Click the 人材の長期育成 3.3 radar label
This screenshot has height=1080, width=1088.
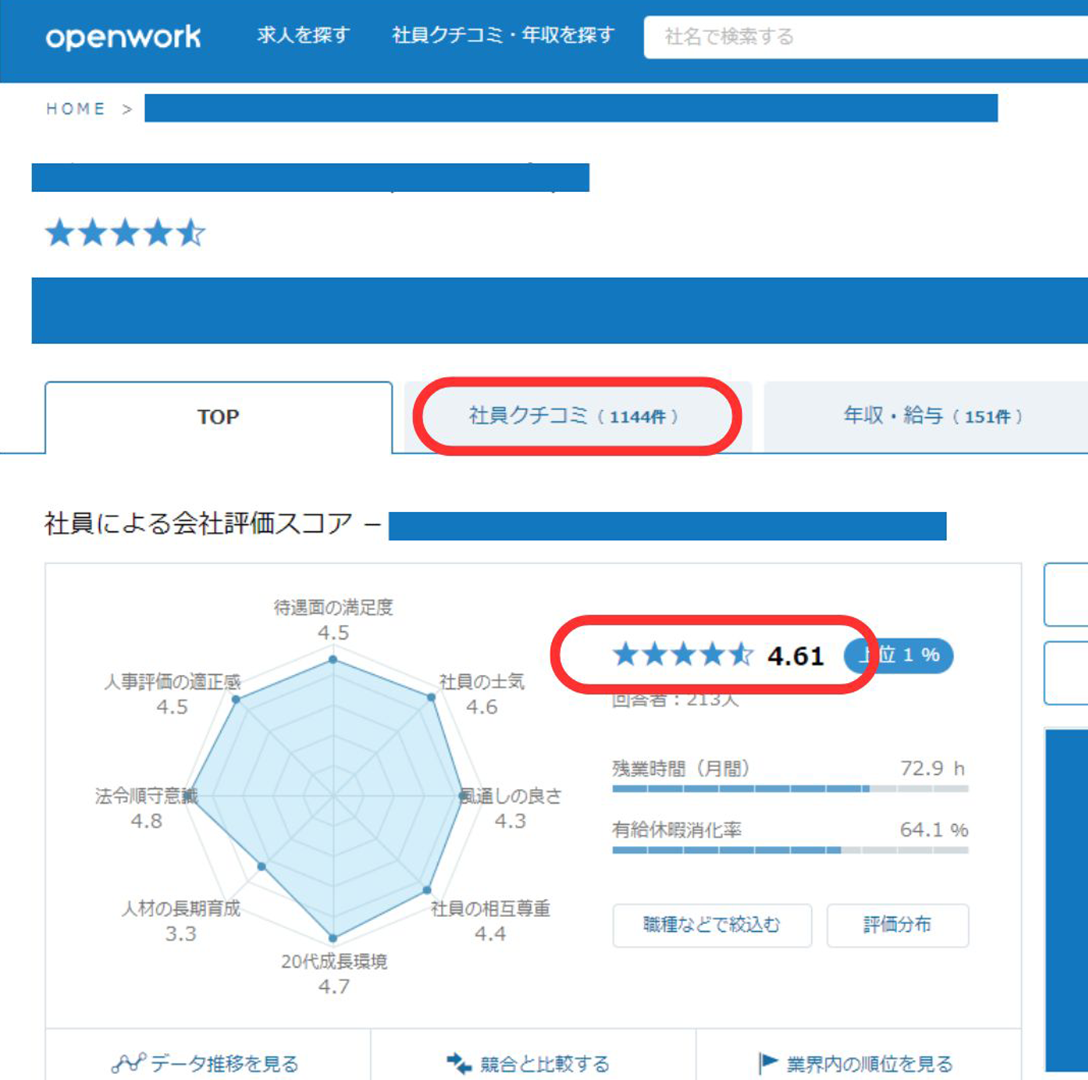[181, 921]
